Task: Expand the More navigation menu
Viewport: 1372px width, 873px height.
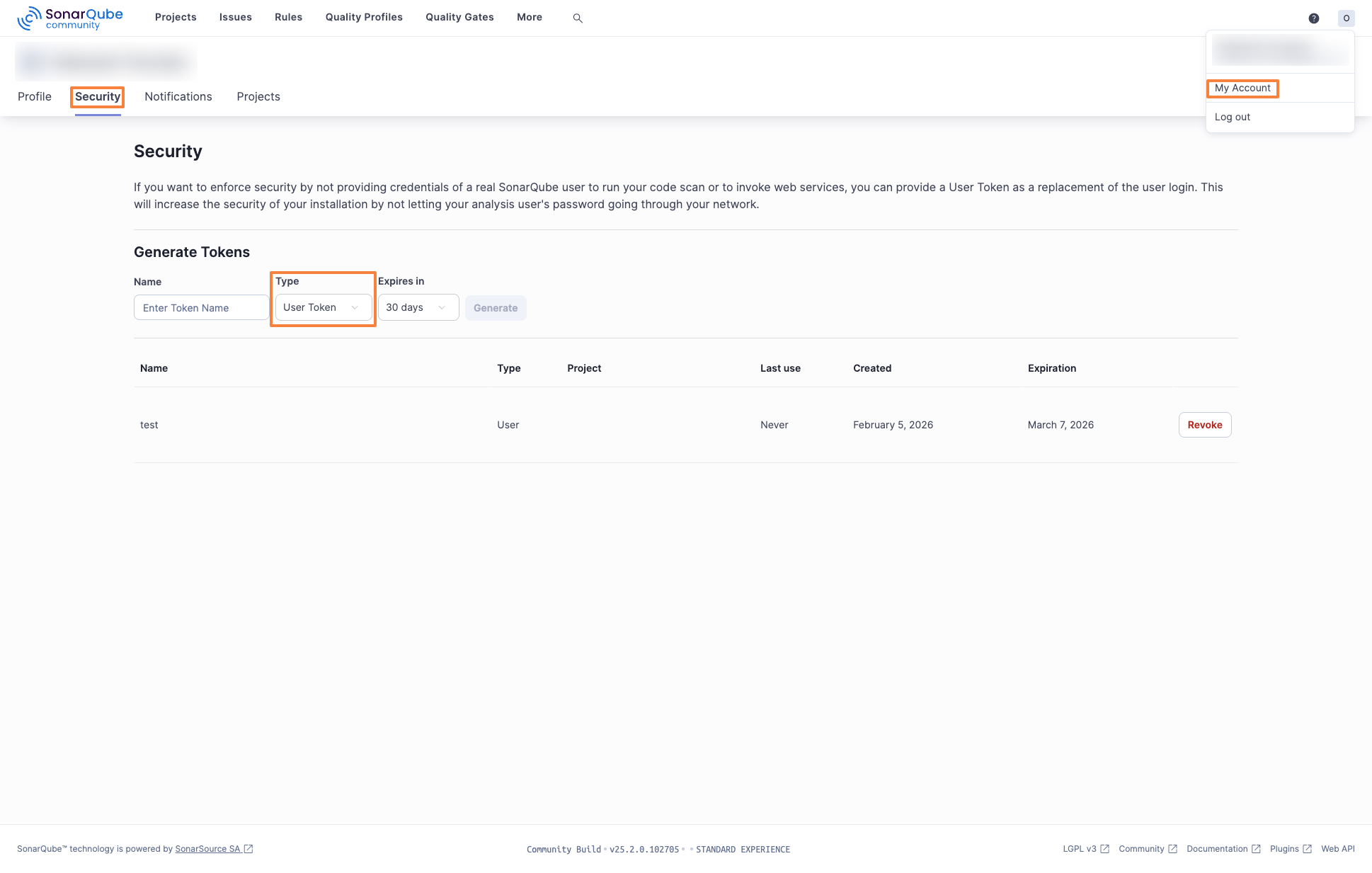Action: (x=529, y=17)
